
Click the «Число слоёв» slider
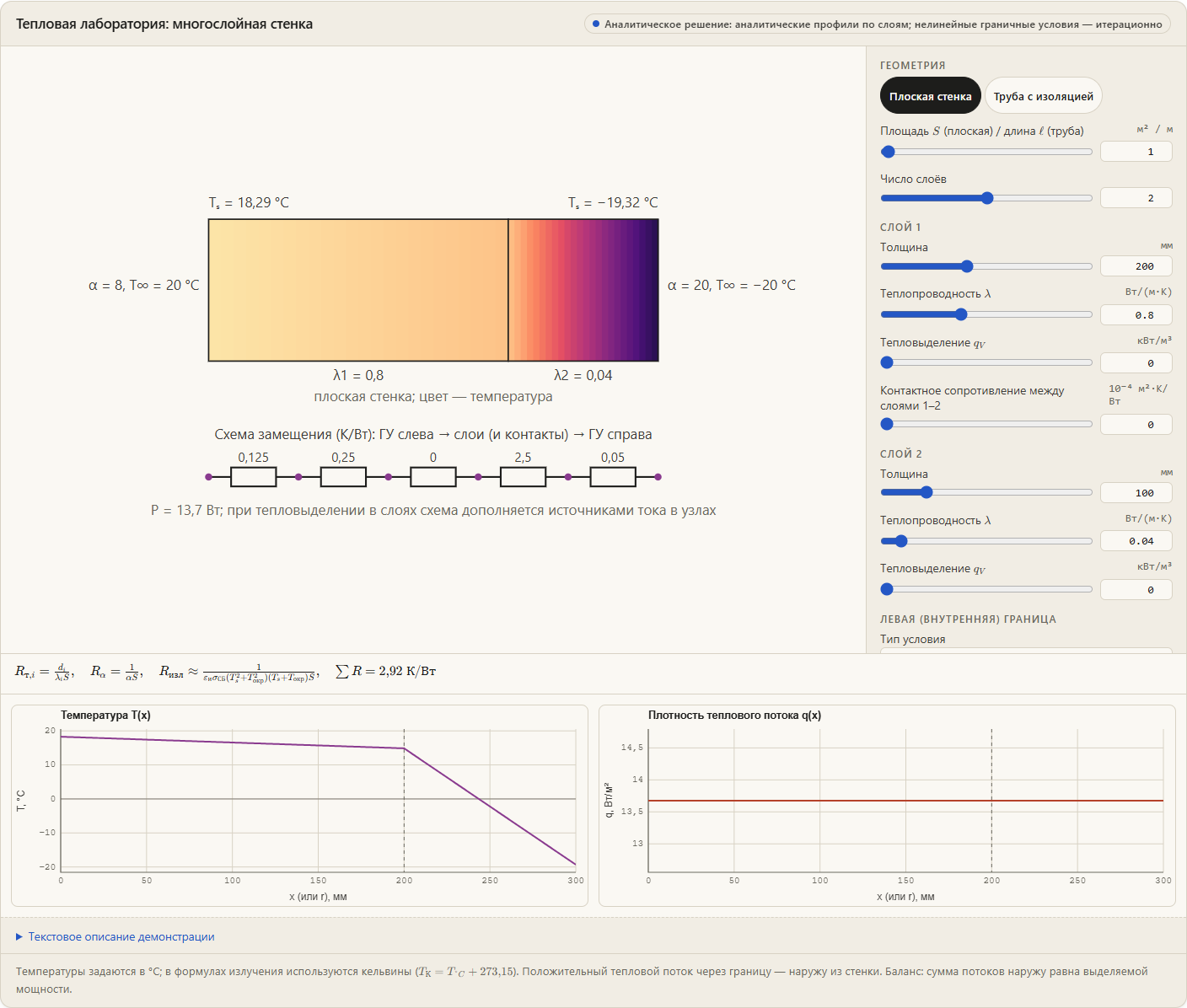[986, 198]
